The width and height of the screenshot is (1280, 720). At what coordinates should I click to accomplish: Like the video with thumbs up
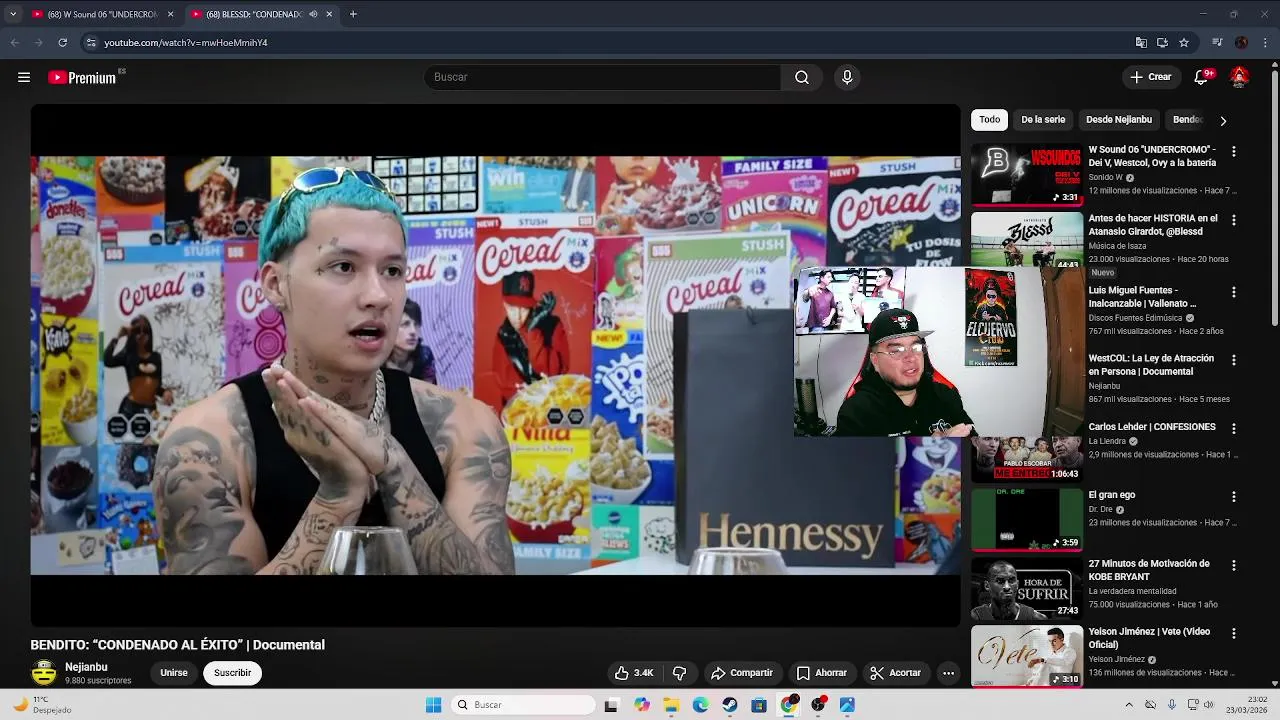point(634,673)
